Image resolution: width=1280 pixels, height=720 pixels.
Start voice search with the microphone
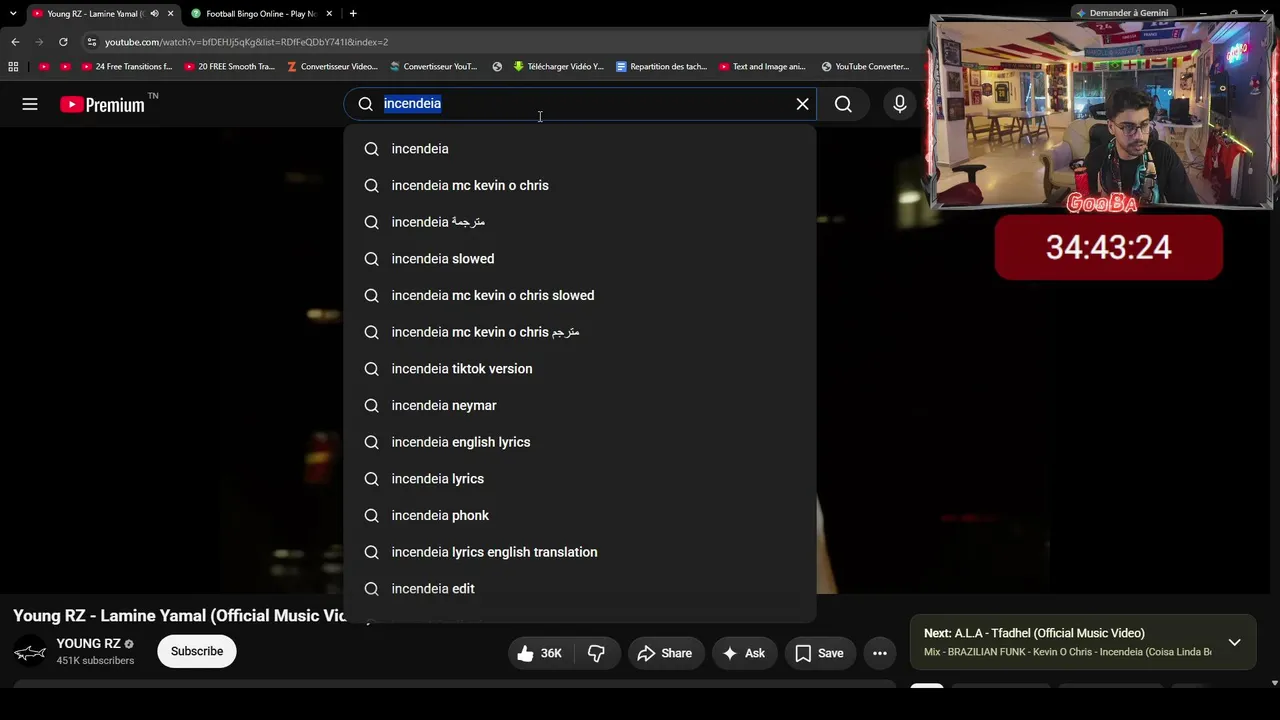[899, 104]
